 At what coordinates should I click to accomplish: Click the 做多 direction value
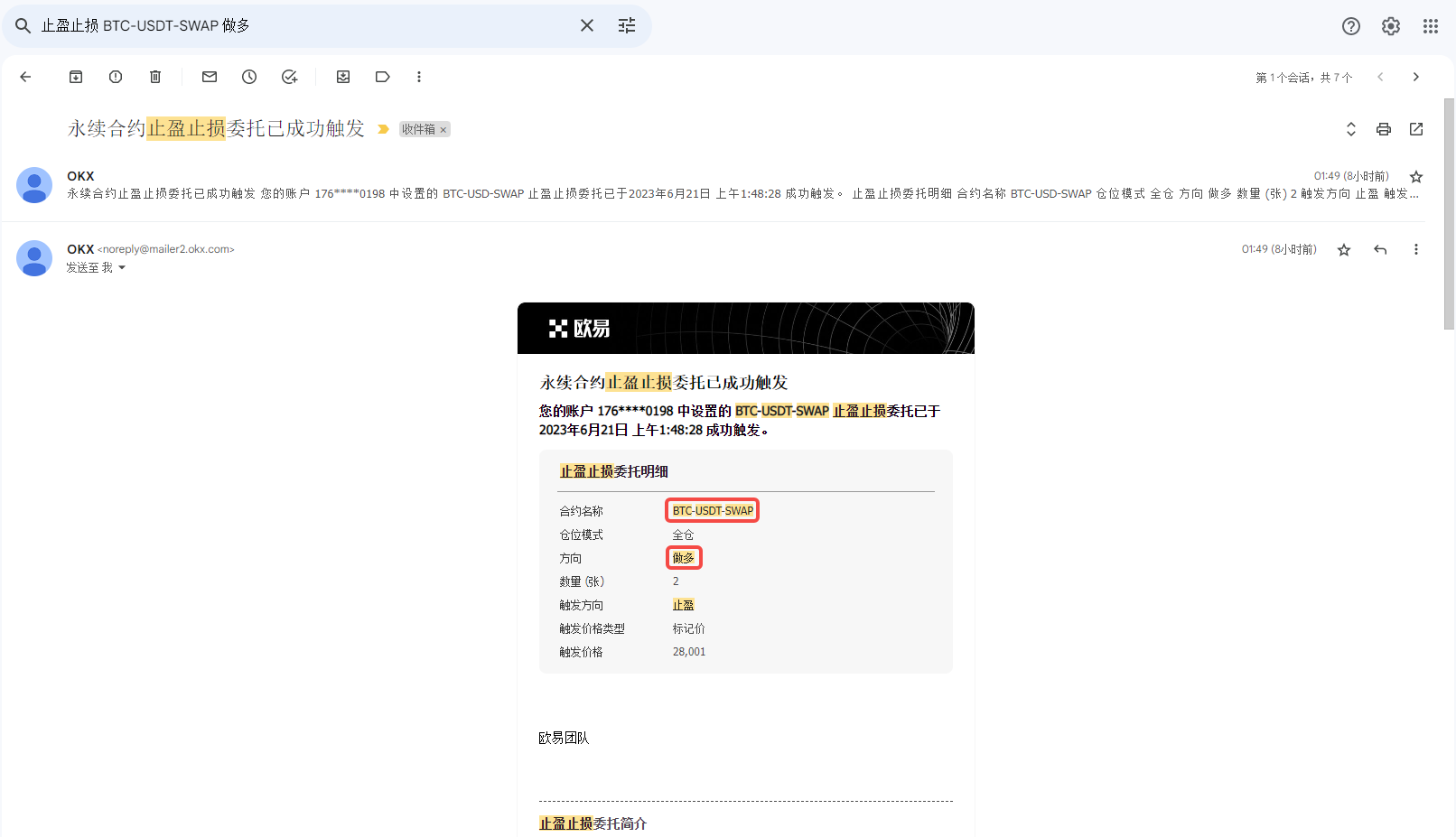684,558
